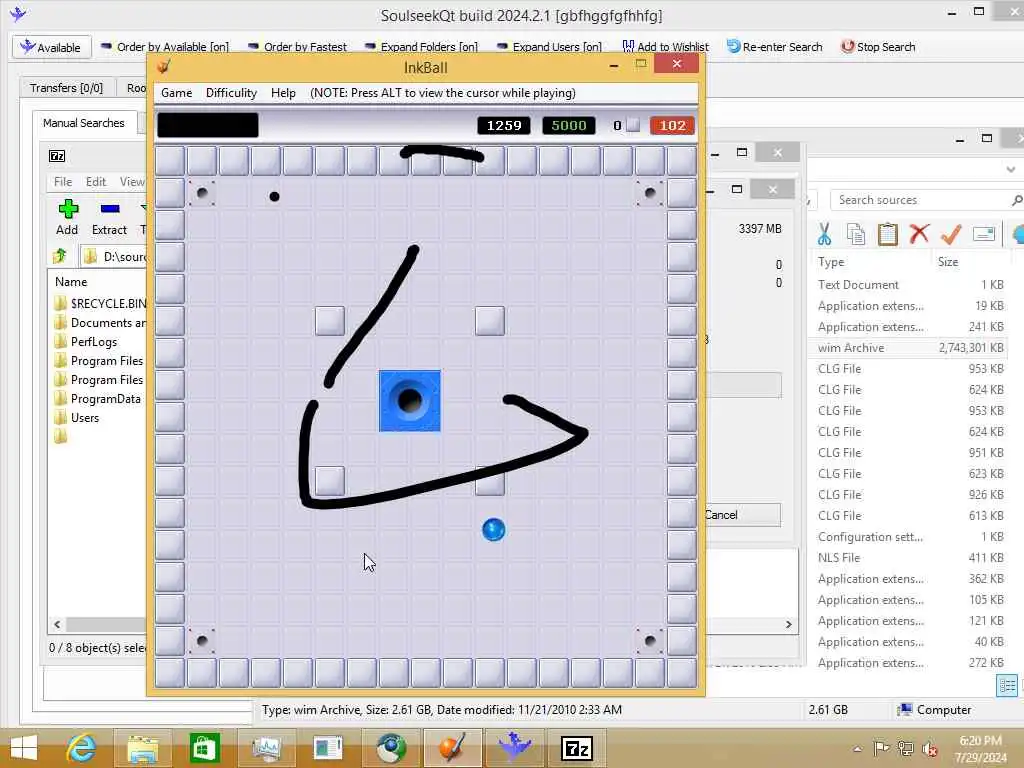Toggle Order by Available option
Image resolution: width=1024 pixels, height=768 pixels.
coord(165,47)
